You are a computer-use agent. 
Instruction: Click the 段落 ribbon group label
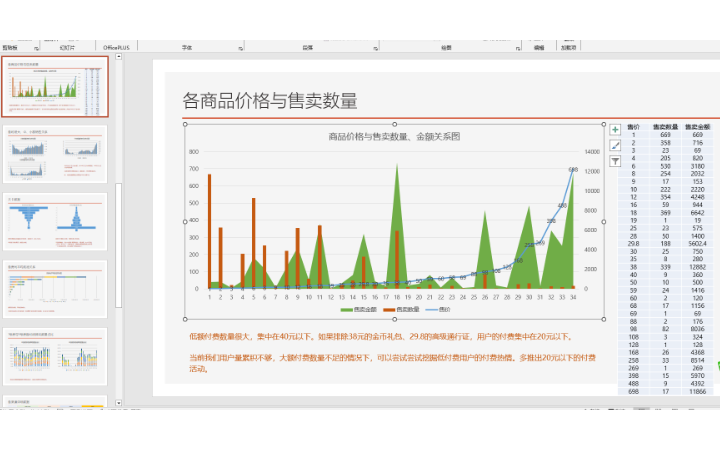pyautogui.click(x=308, y=47)
